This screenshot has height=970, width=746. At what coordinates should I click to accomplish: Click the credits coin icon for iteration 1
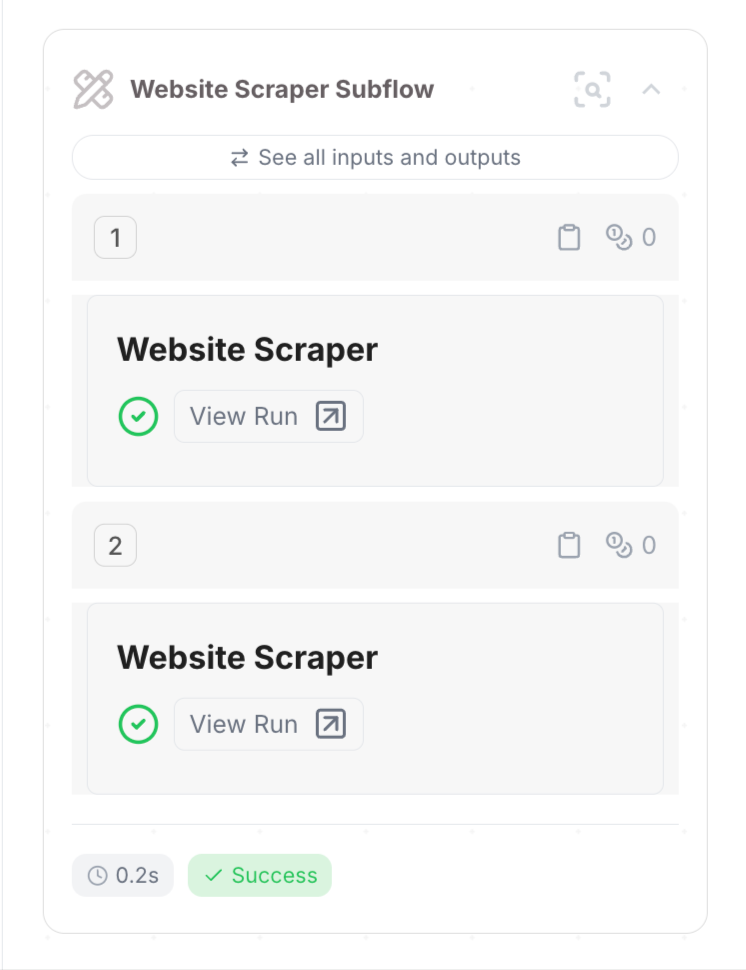[619, 238]
